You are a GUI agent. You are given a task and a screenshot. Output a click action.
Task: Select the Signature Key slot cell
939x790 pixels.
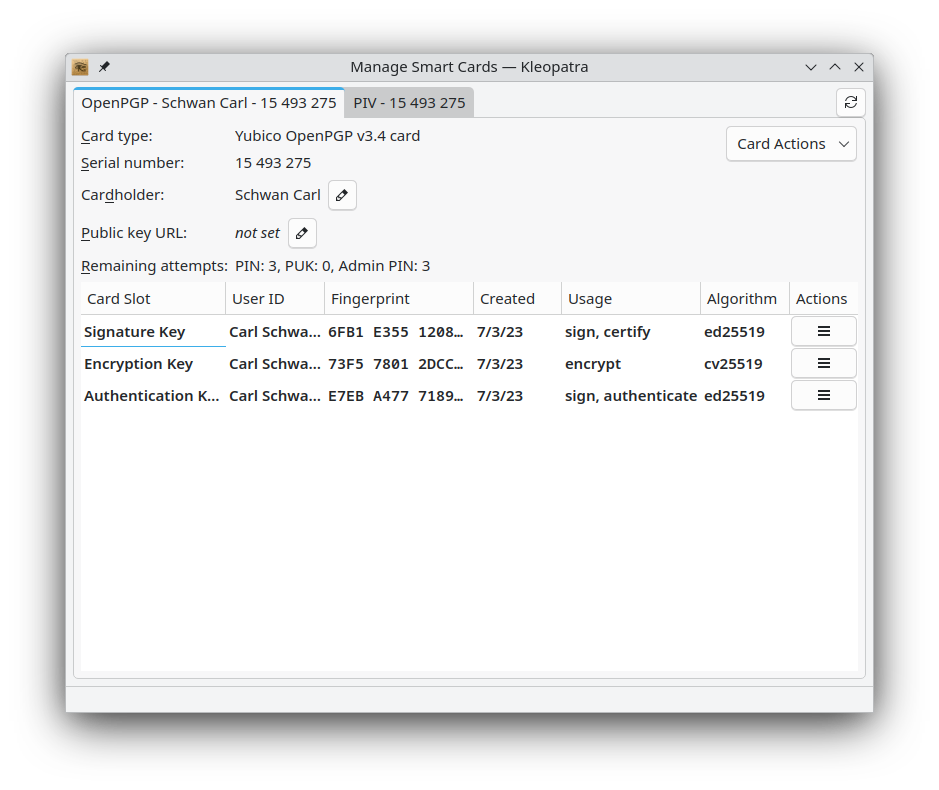pyautogui.click(x=153, y=332)
